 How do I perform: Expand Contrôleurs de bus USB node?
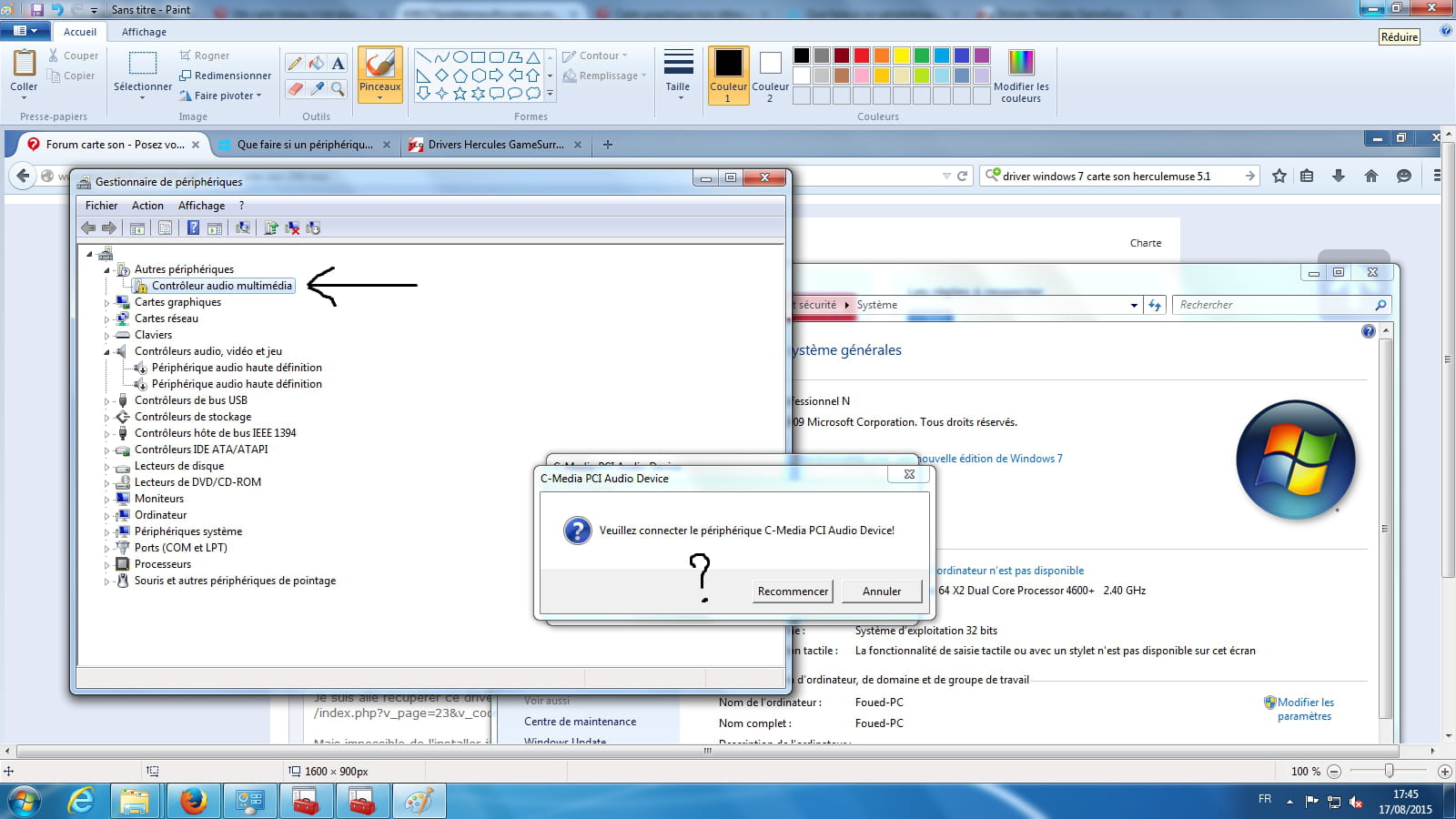click(106, 401)
